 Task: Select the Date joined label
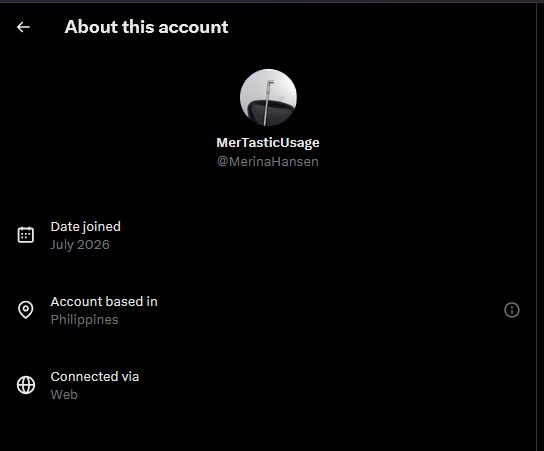pyautogui.click(x=86, y=227)
